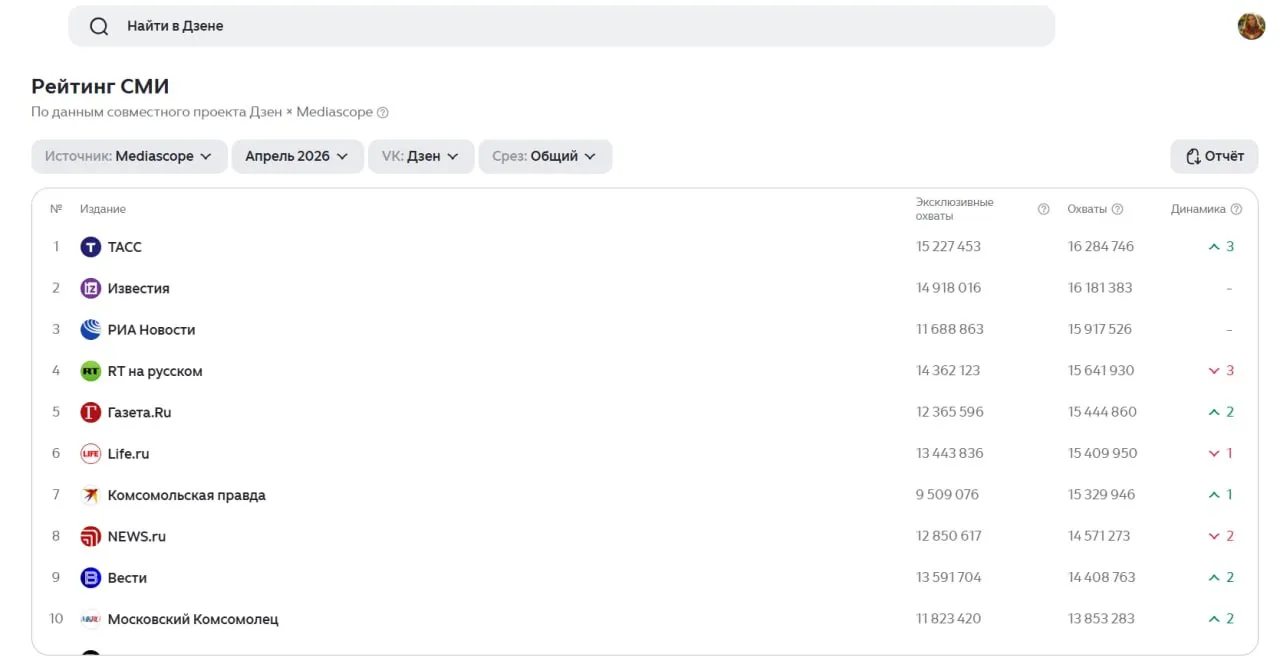The image size is (1280, 667).
Task: Click the Вести logo icon
Action: click(91, 578)
